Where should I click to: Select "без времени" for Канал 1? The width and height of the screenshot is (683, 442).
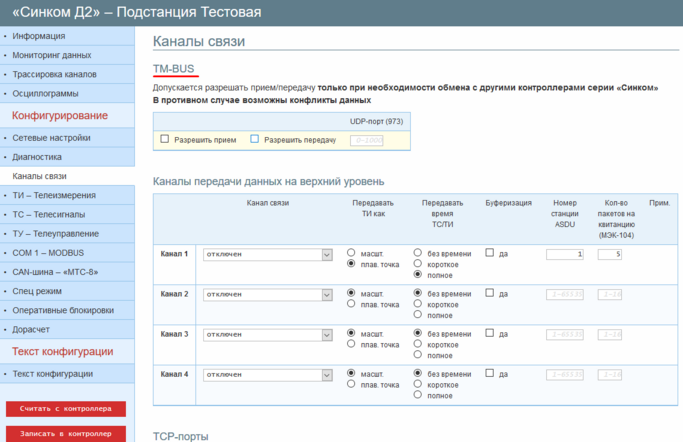point(418,253)
